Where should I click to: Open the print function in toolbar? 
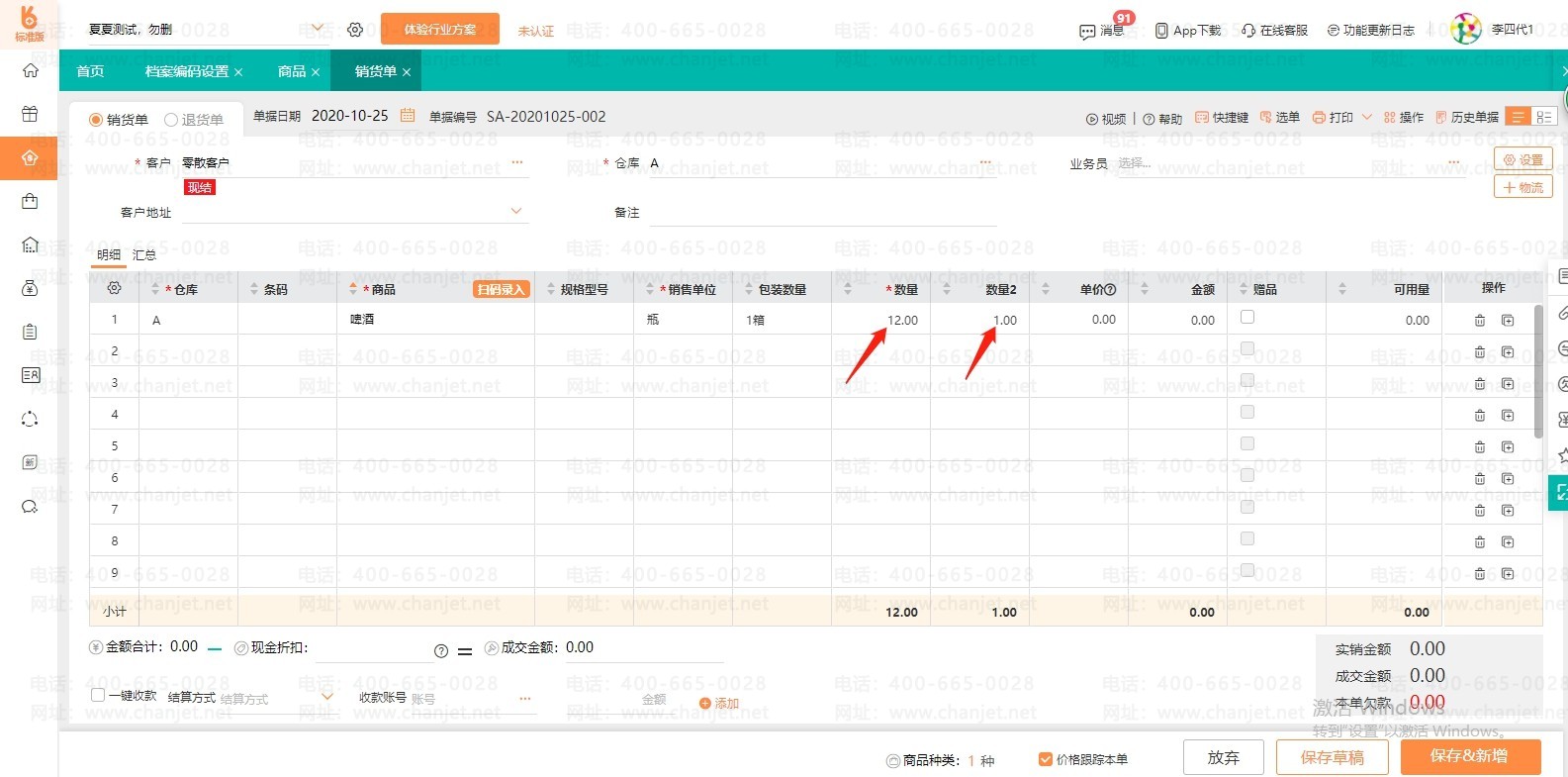click(x=1332, y=117)
